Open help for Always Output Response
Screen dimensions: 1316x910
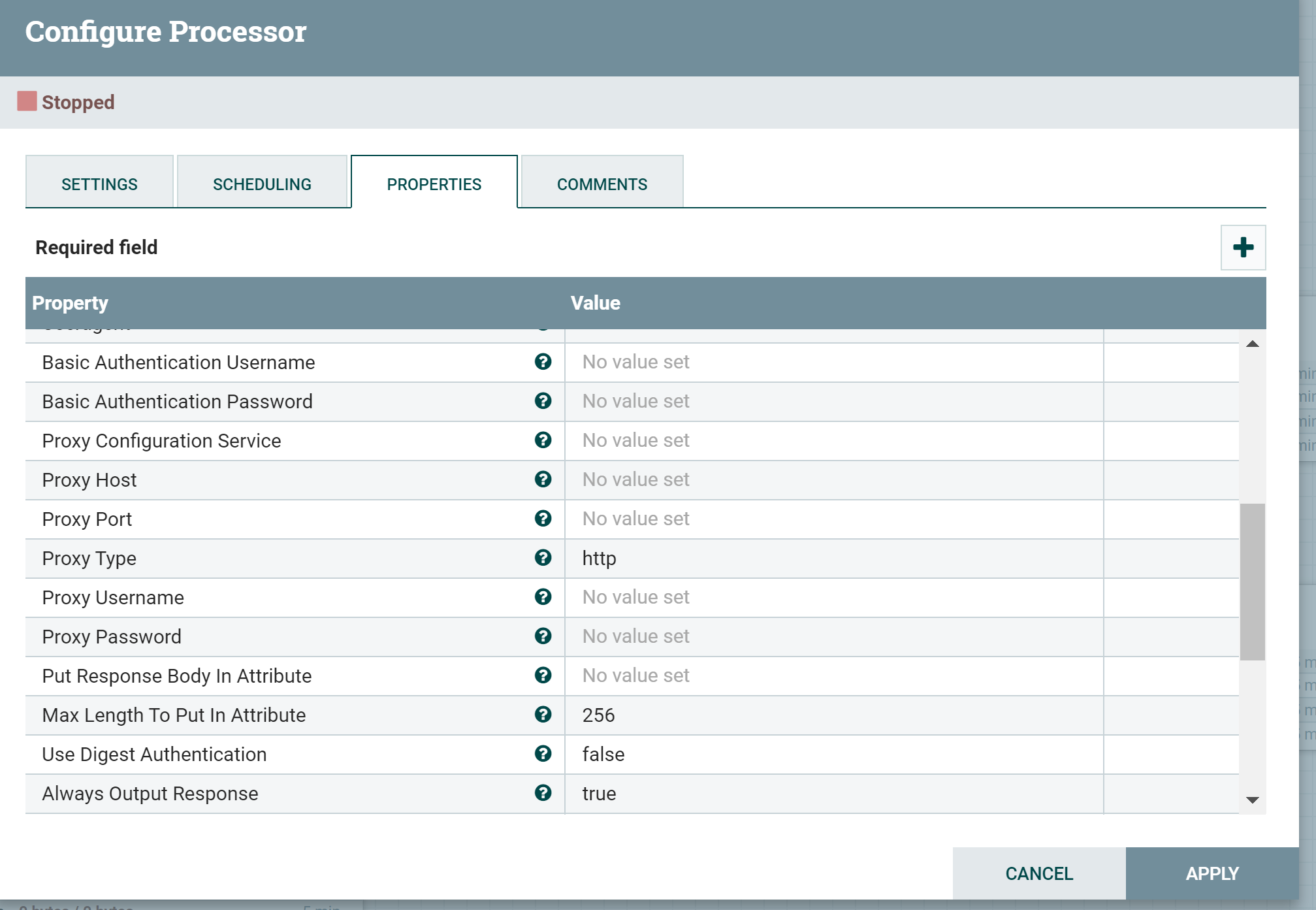[x=543, y=793]
